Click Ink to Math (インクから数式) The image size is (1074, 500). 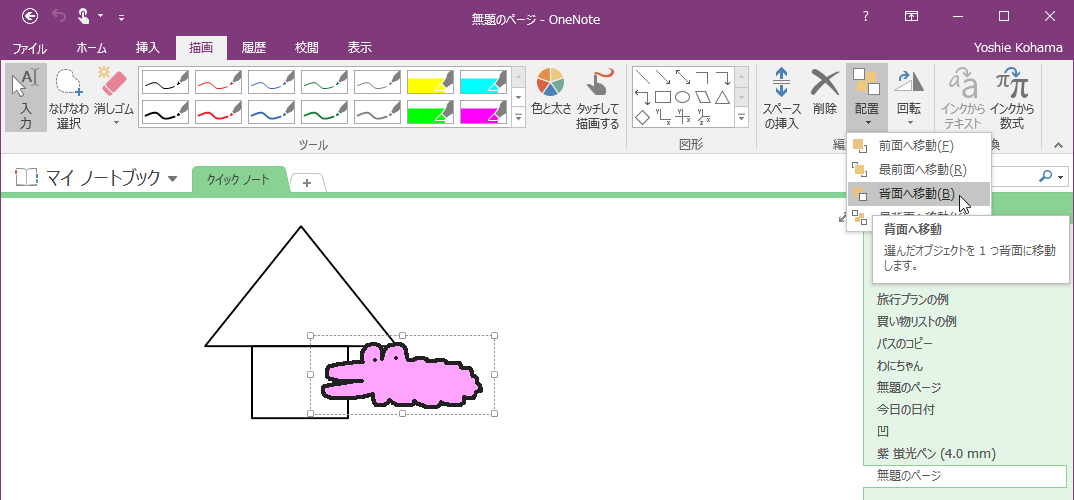(x=1012, y=97)
